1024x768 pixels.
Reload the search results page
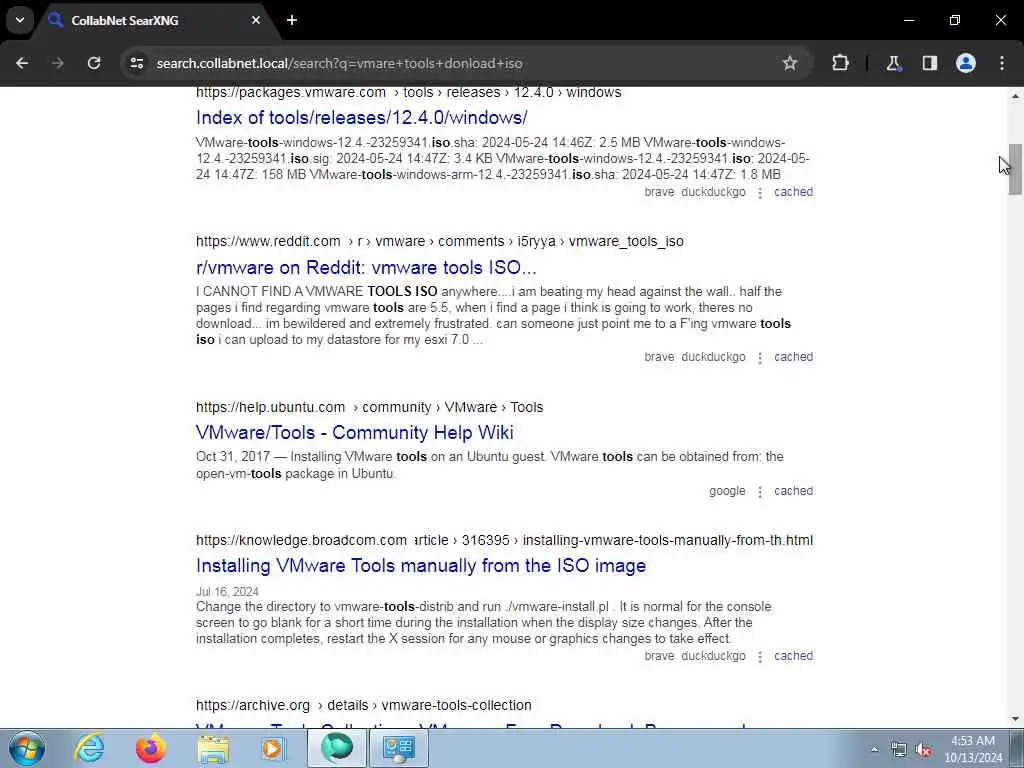94,63
